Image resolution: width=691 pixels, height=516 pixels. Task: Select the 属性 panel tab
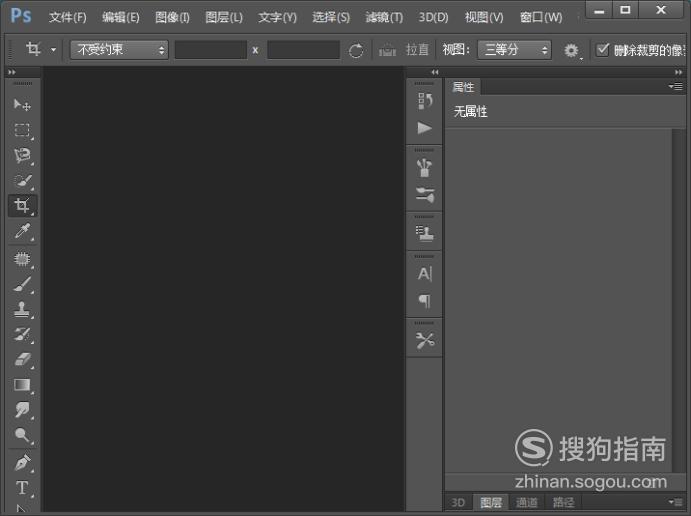[x=463, y=87]
